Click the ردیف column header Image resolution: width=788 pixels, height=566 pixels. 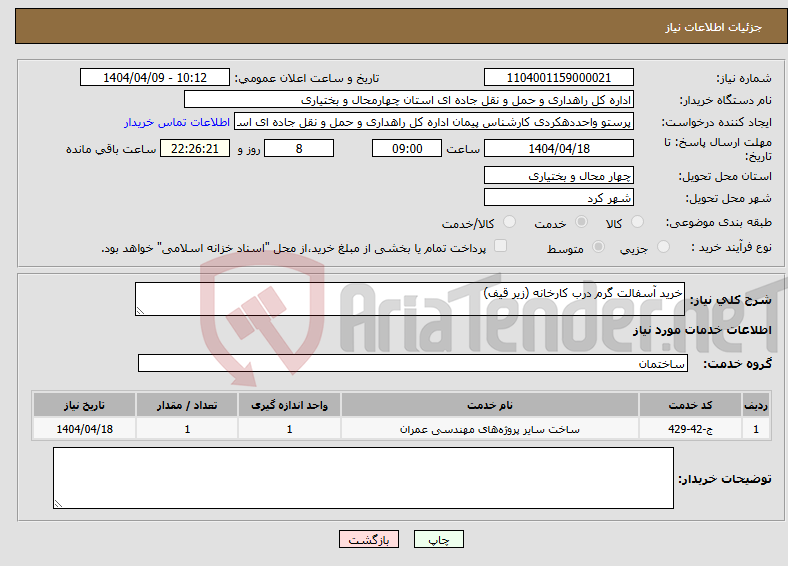point(756,405)
